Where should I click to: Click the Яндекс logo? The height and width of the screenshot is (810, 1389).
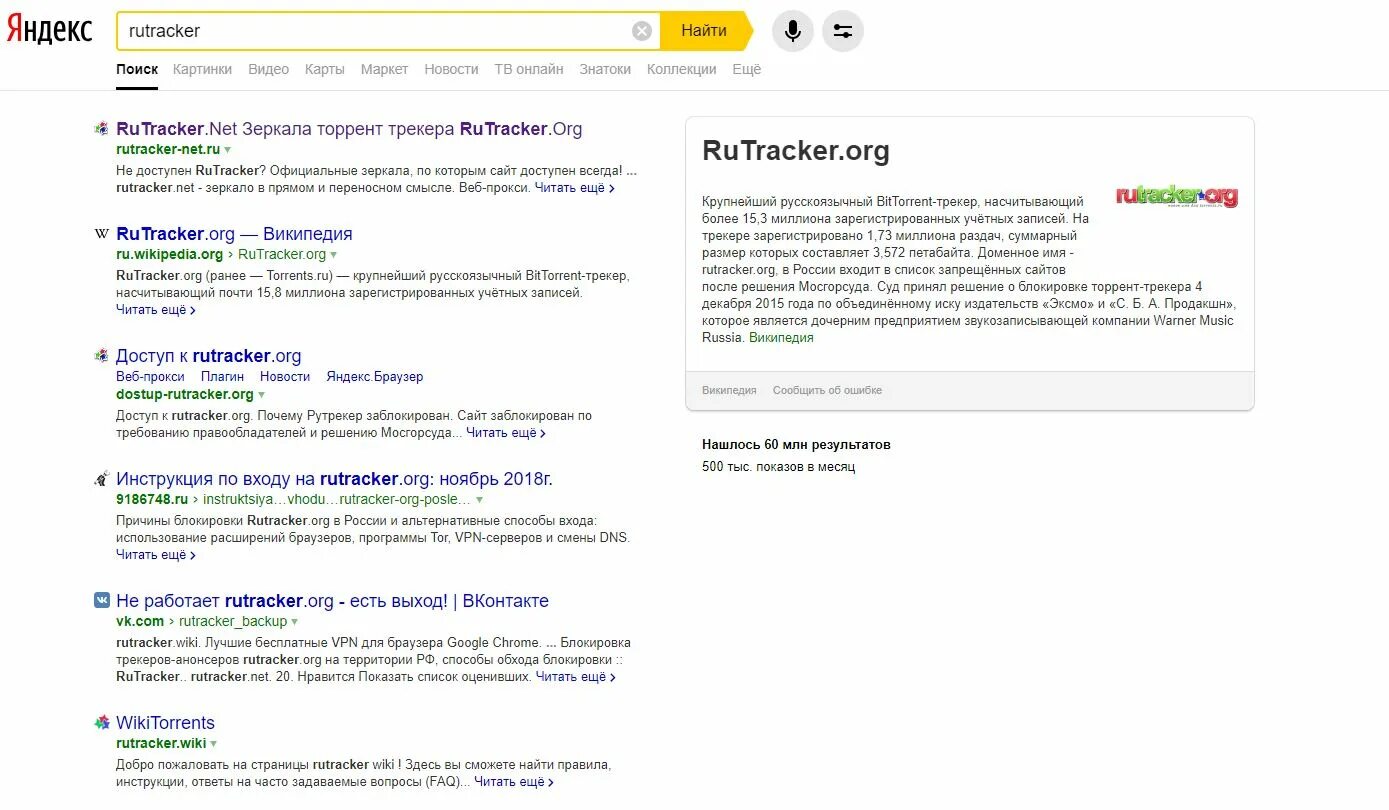coord(49,30)
